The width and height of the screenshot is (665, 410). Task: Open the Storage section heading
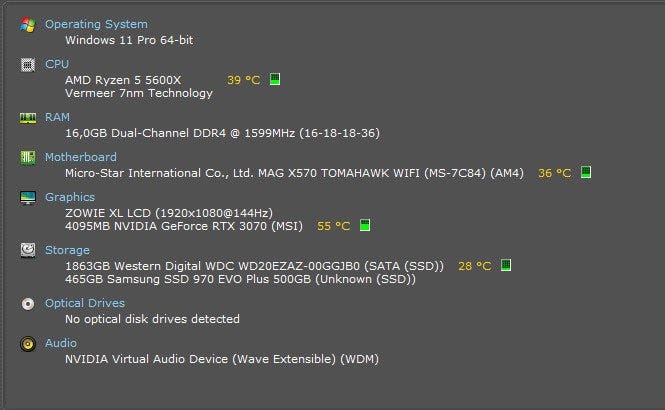click(x=67, y=250)
